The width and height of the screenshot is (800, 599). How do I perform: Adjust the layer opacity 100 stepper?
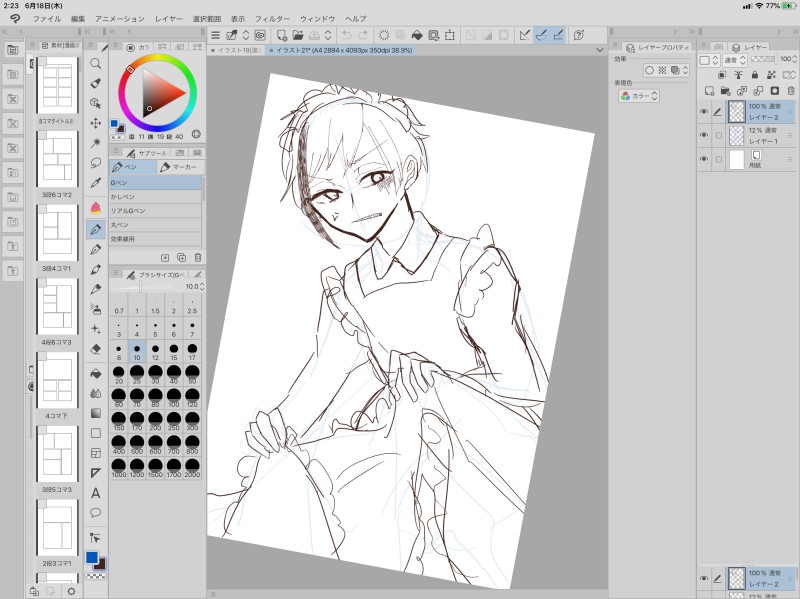[x=795, y=59]
